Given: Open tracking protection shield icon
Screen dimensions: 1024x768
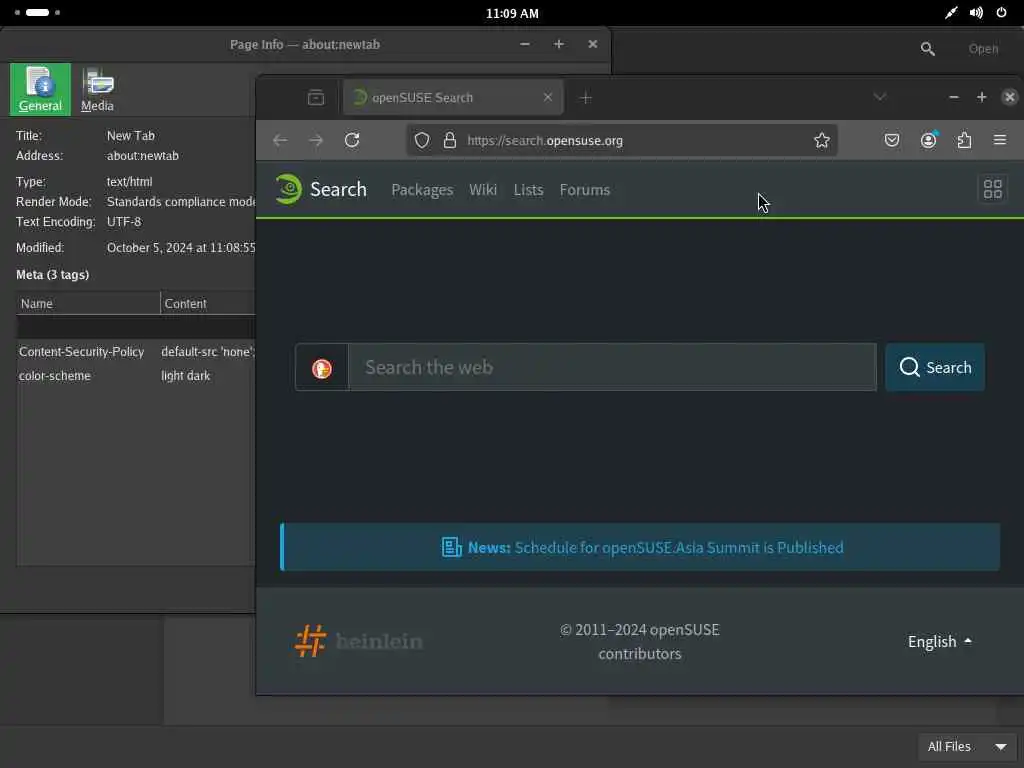Looking at the screenshot, I should pyautogui.click(x=422, y=140).
